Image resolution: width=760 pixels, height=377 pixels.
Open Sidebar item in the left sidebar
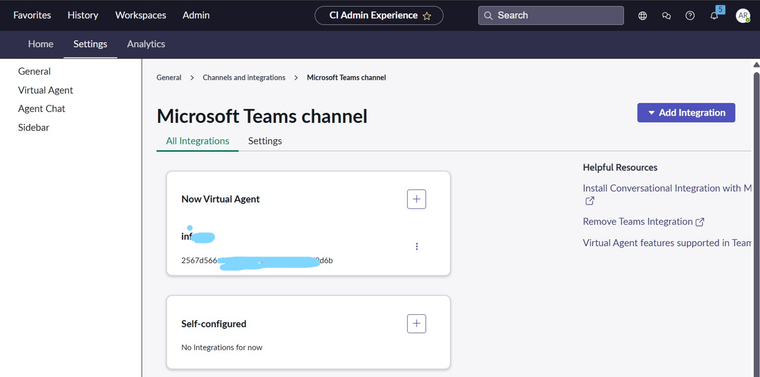tap(33, 128)
